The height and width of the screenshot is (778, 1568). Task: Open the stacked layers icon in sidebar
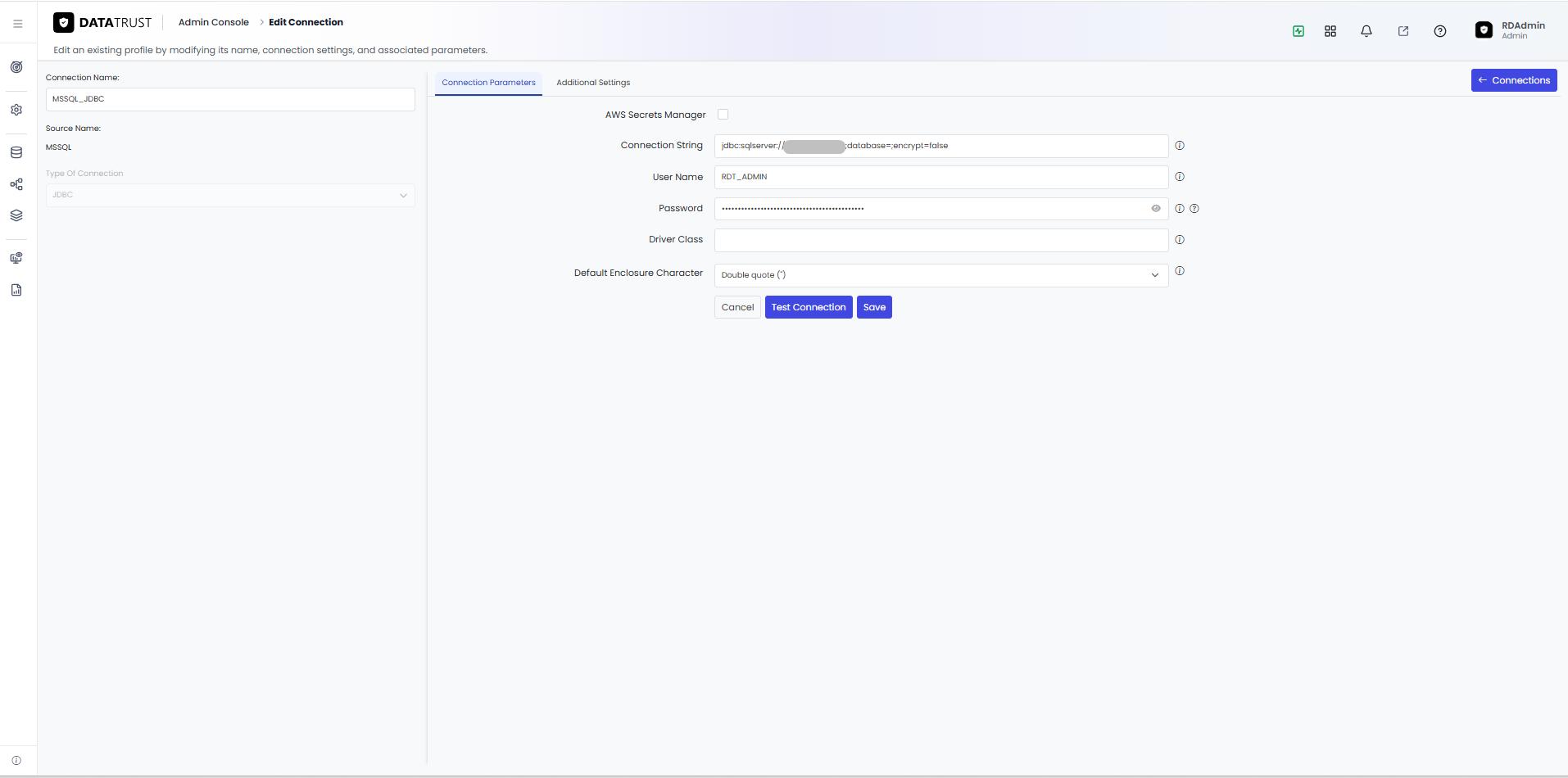click(16, 215)
